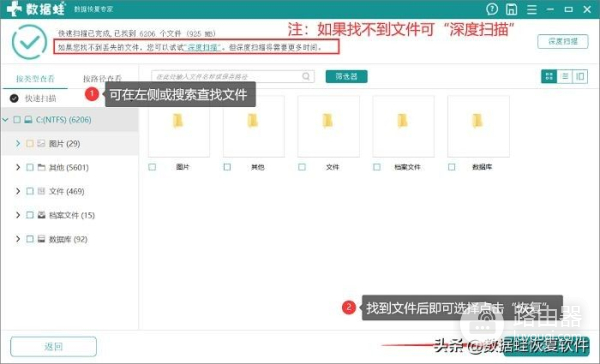600x364 pixels.
Task: Switch to grid thumbnail view
Action: pos(549,76)
